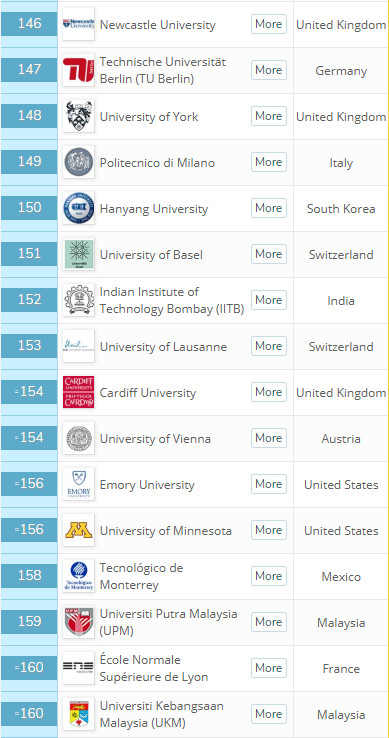Open More details for University of Vienna

269,438
